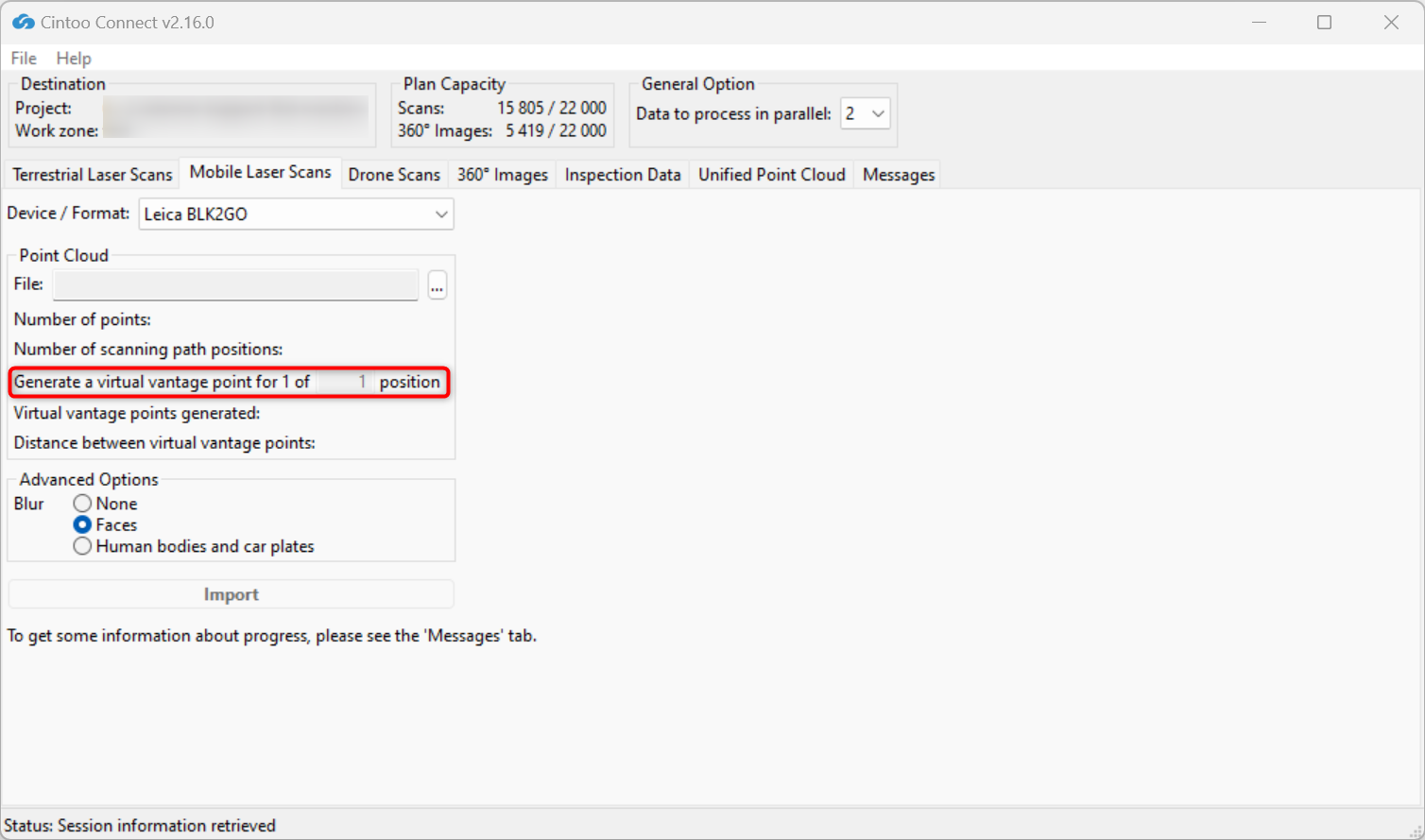Select the Mobile Laser Scans tab

pos(260,172)
